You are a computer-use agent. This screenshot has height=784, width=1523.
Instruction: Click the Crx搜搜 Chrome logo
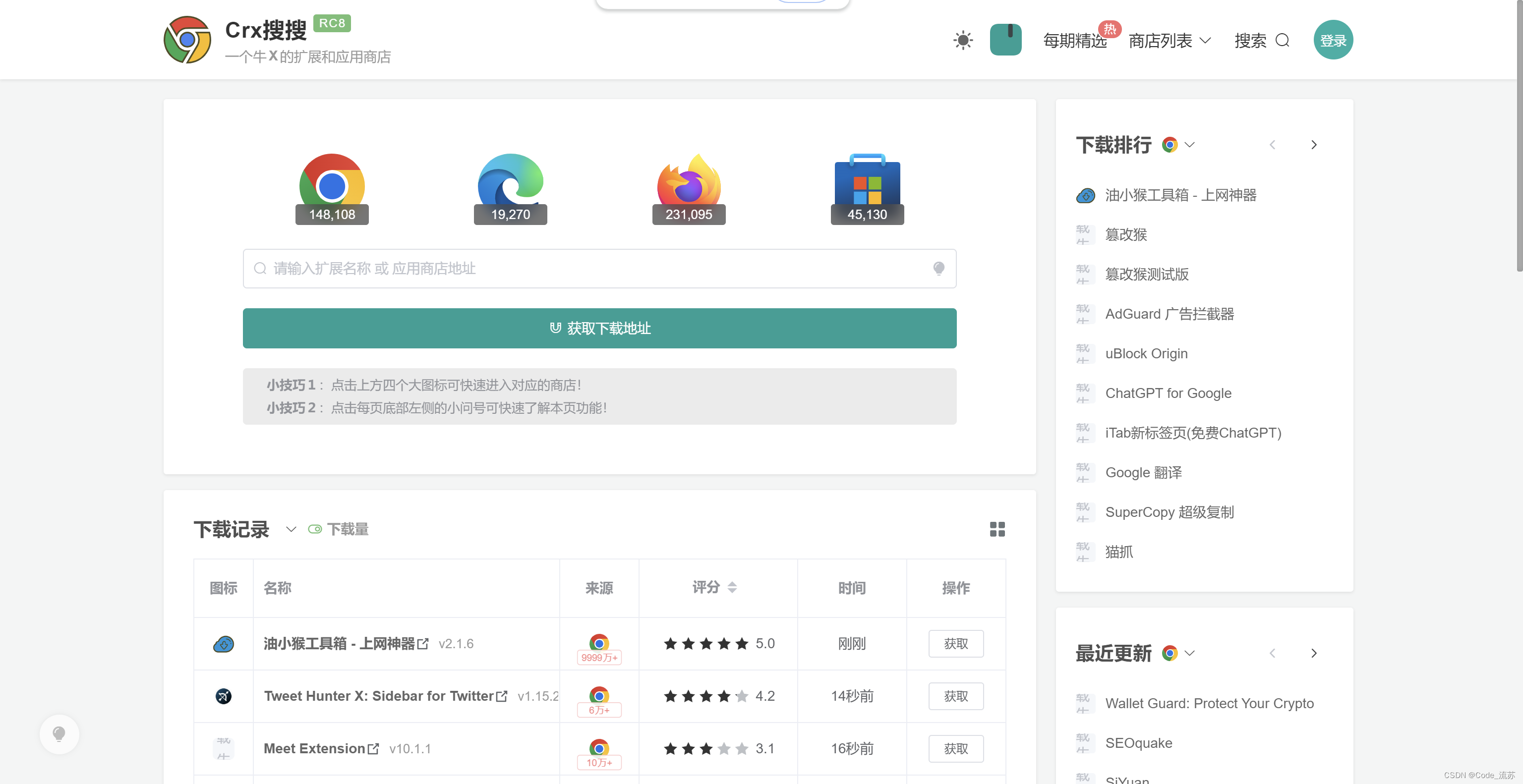click(187, 40)
